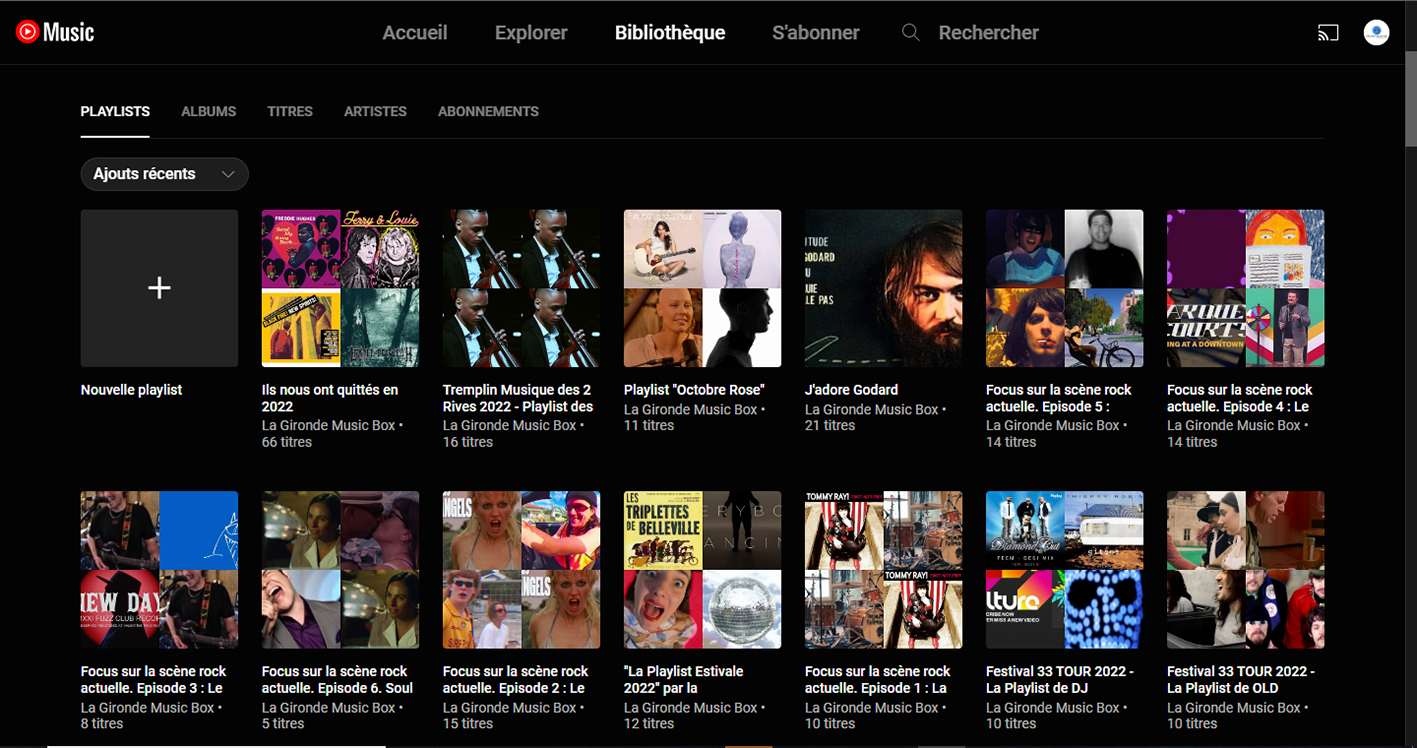Viewport: 1417px width, 748px height.
Task: Click the Focus rock Episode 5 title
Action: 1059,398
